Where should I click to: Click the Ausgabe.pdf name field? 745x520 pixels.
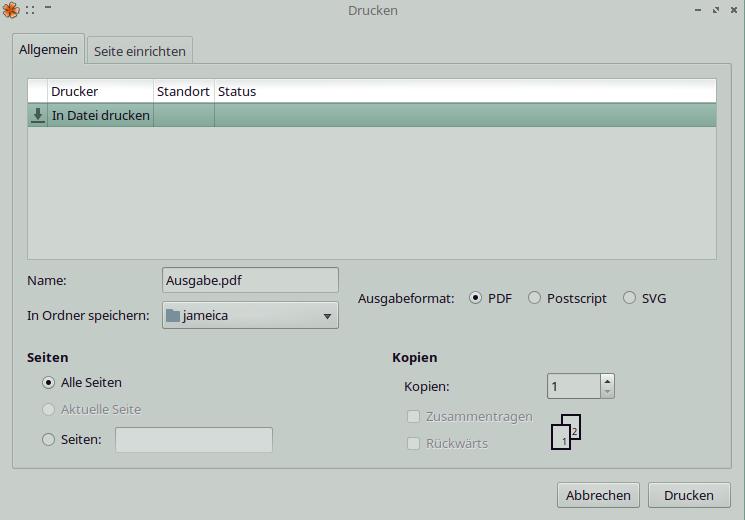coord(250,281)
